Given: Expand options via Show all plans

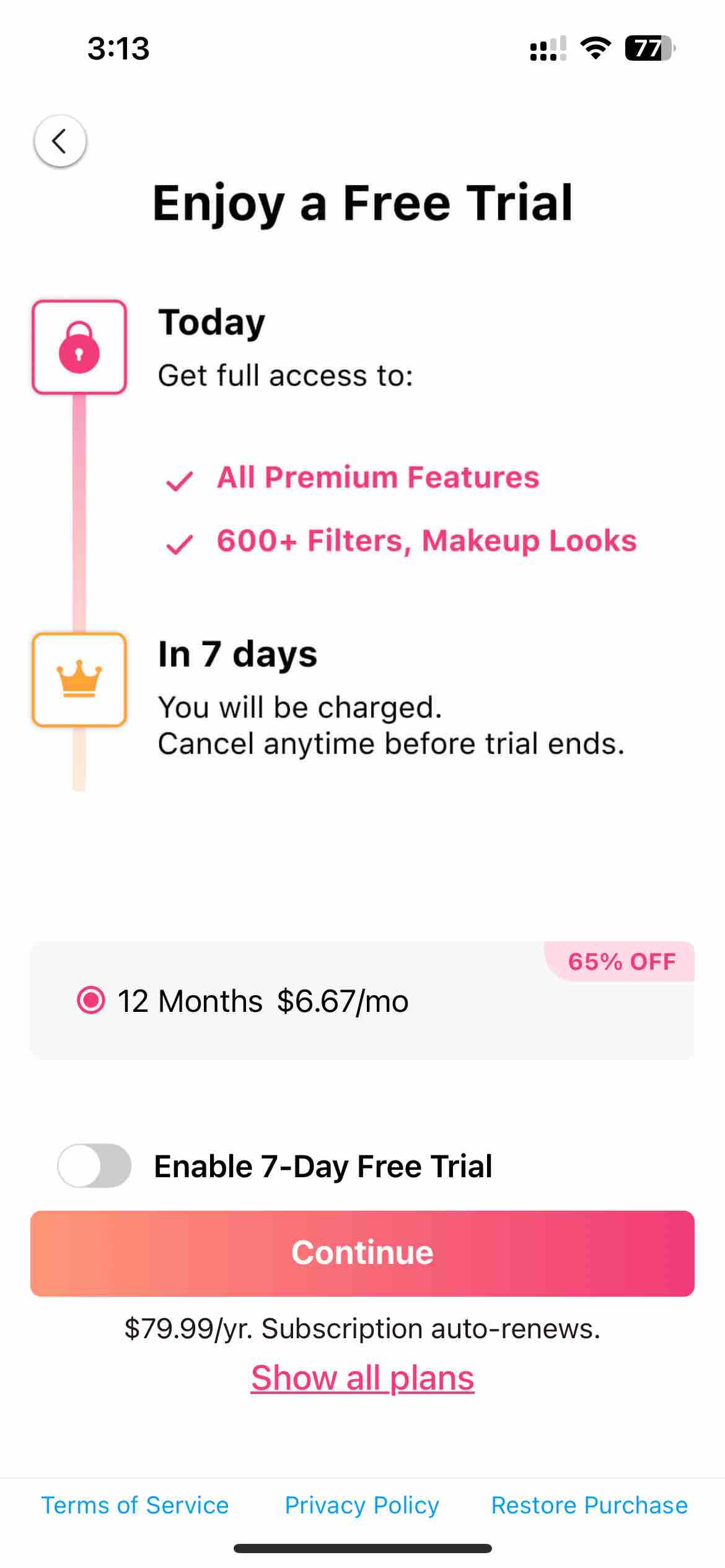Looking at the screenshot, I should [x=362, y=1379].
